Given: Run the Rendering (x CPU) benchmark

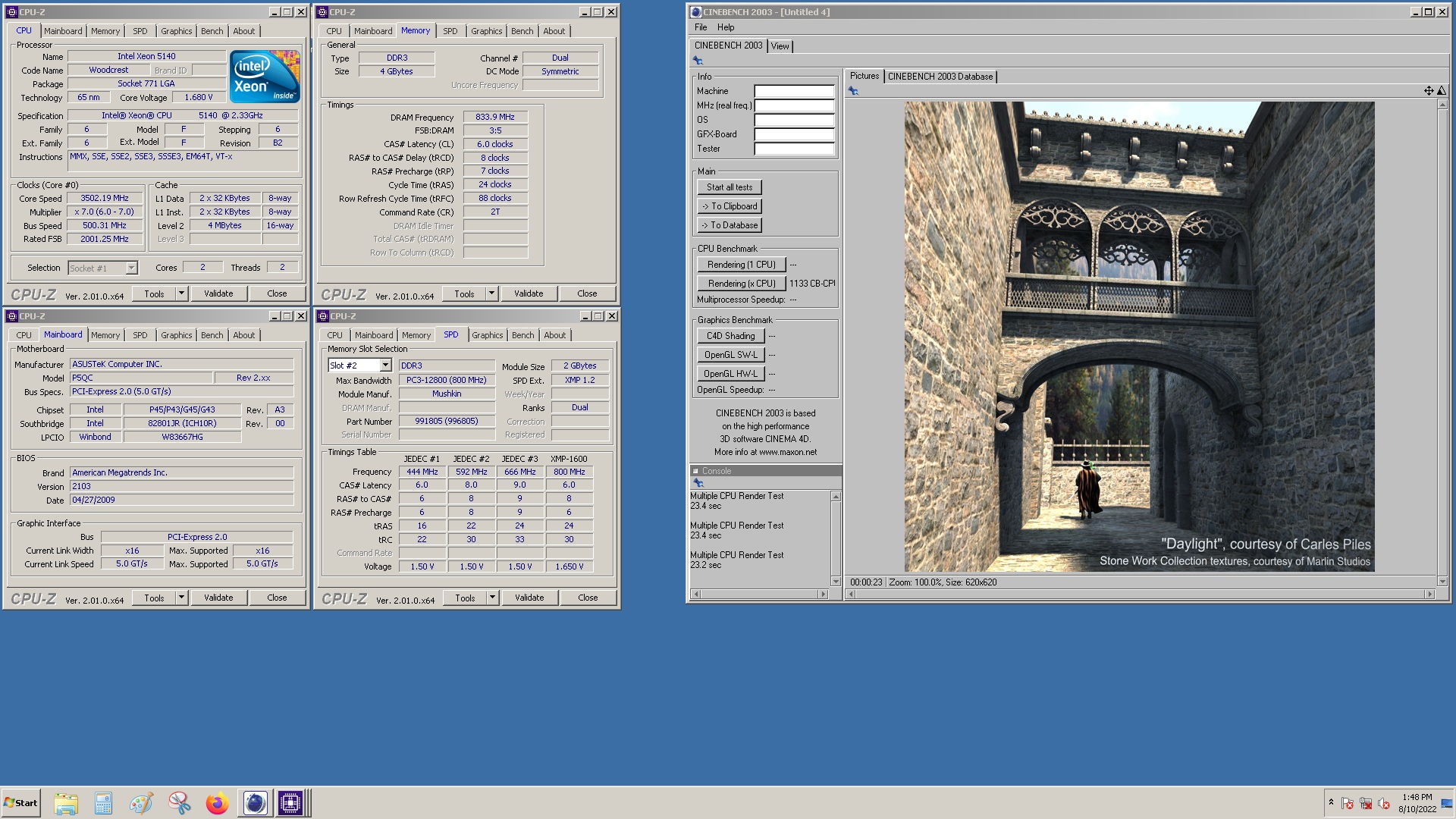Looking at the screenshot, I should 741,284.
